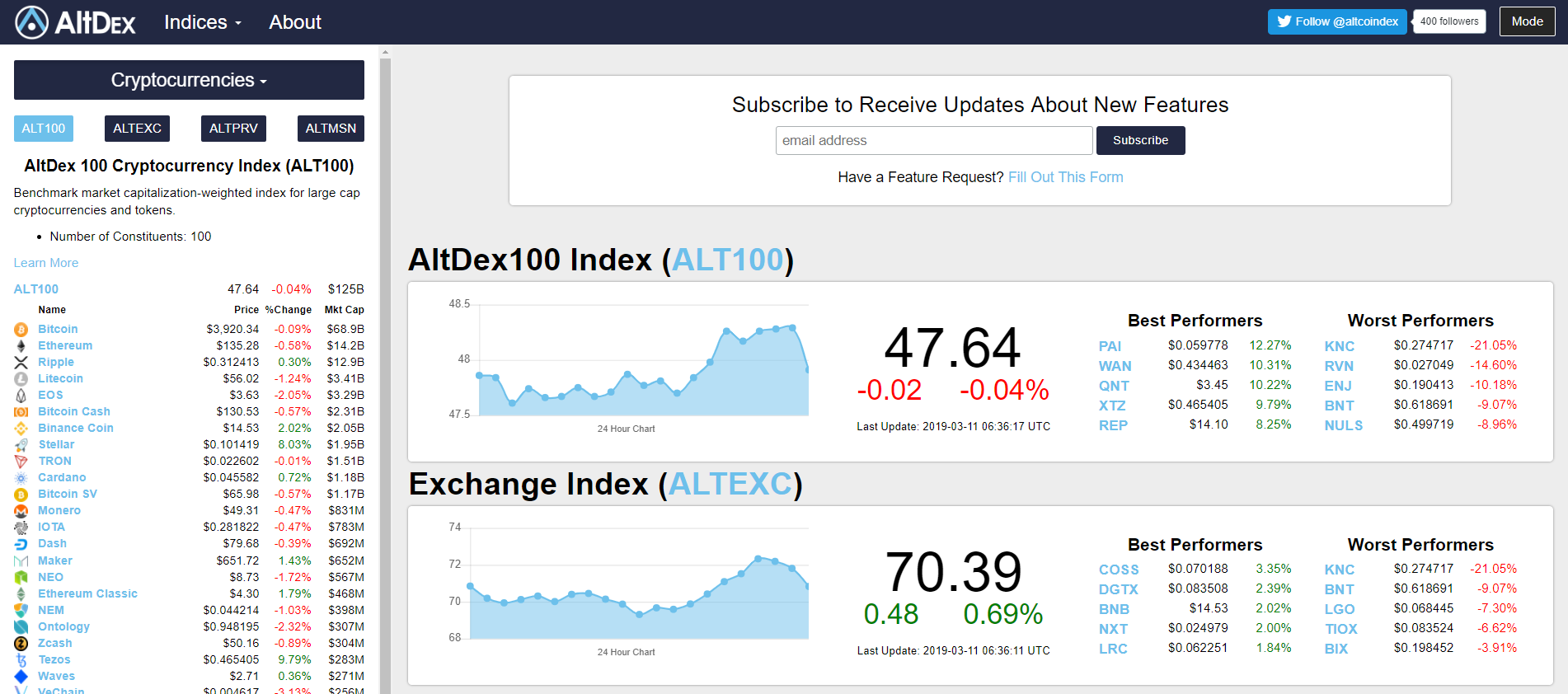Open XTZ in Best Performers

coord(1112,406)
